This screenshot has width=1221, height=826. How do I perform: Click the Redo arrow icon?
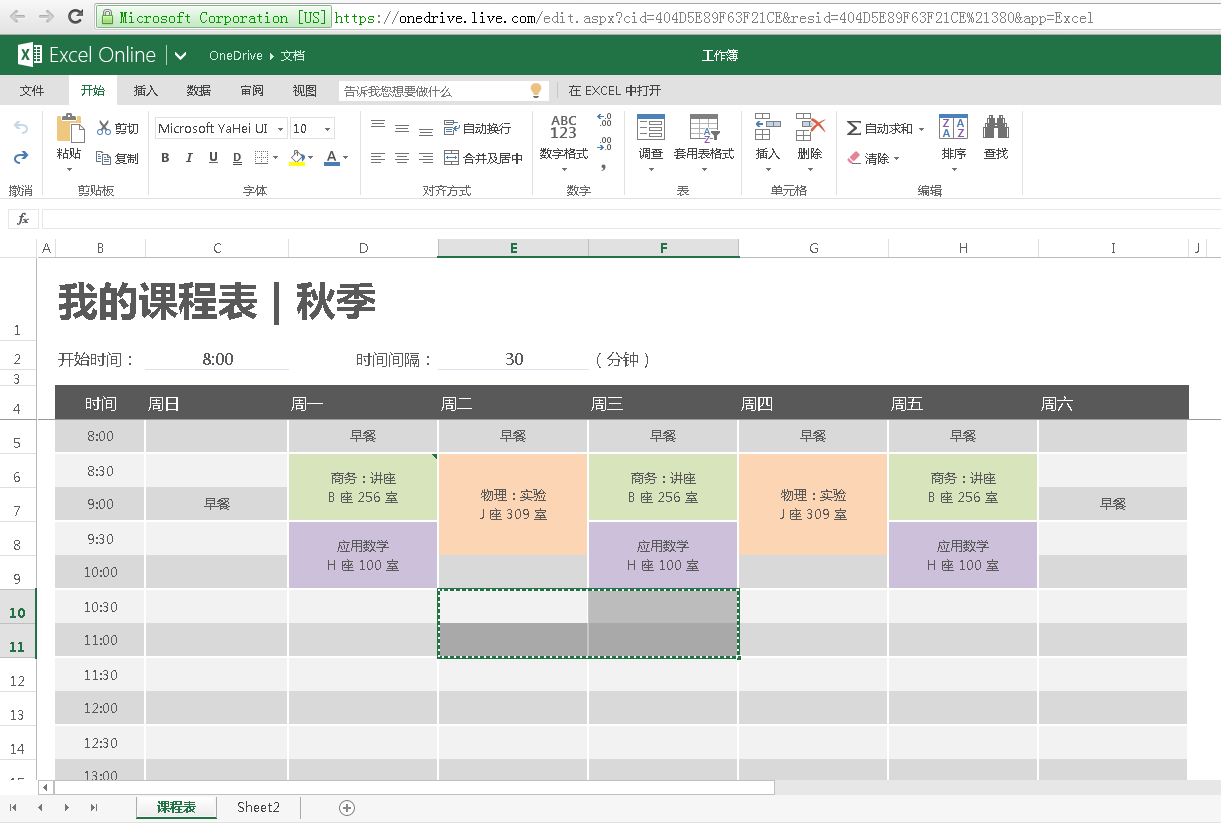pyautogui.click(x=21, y=158)
